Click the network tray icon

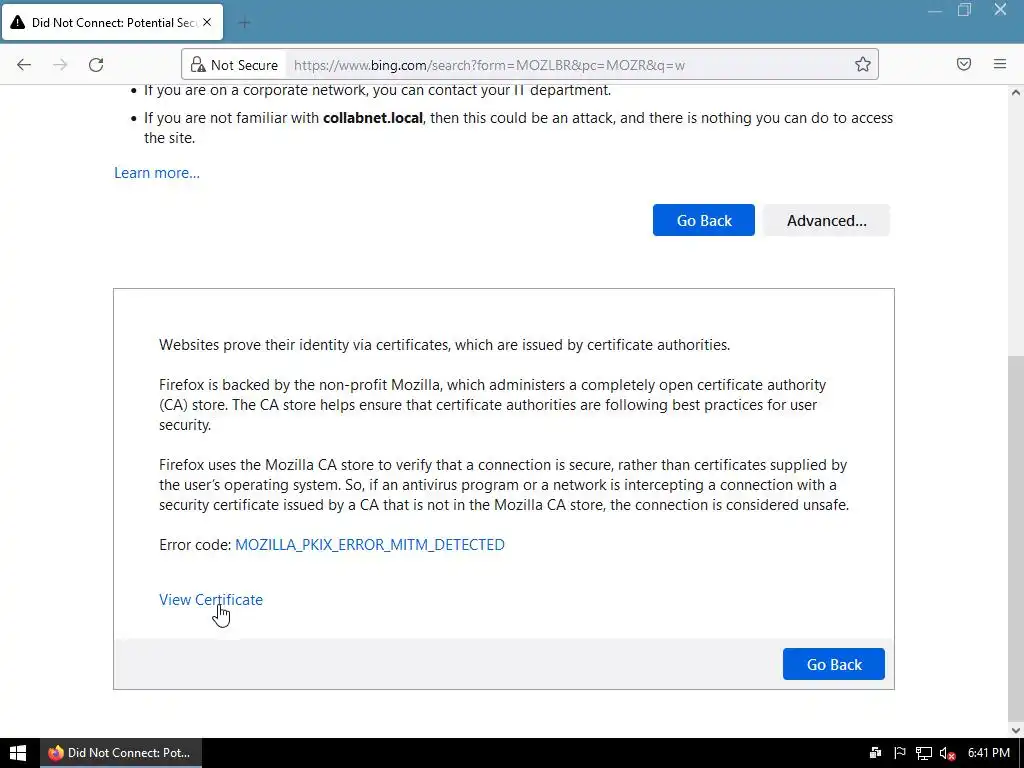[923, 754]
